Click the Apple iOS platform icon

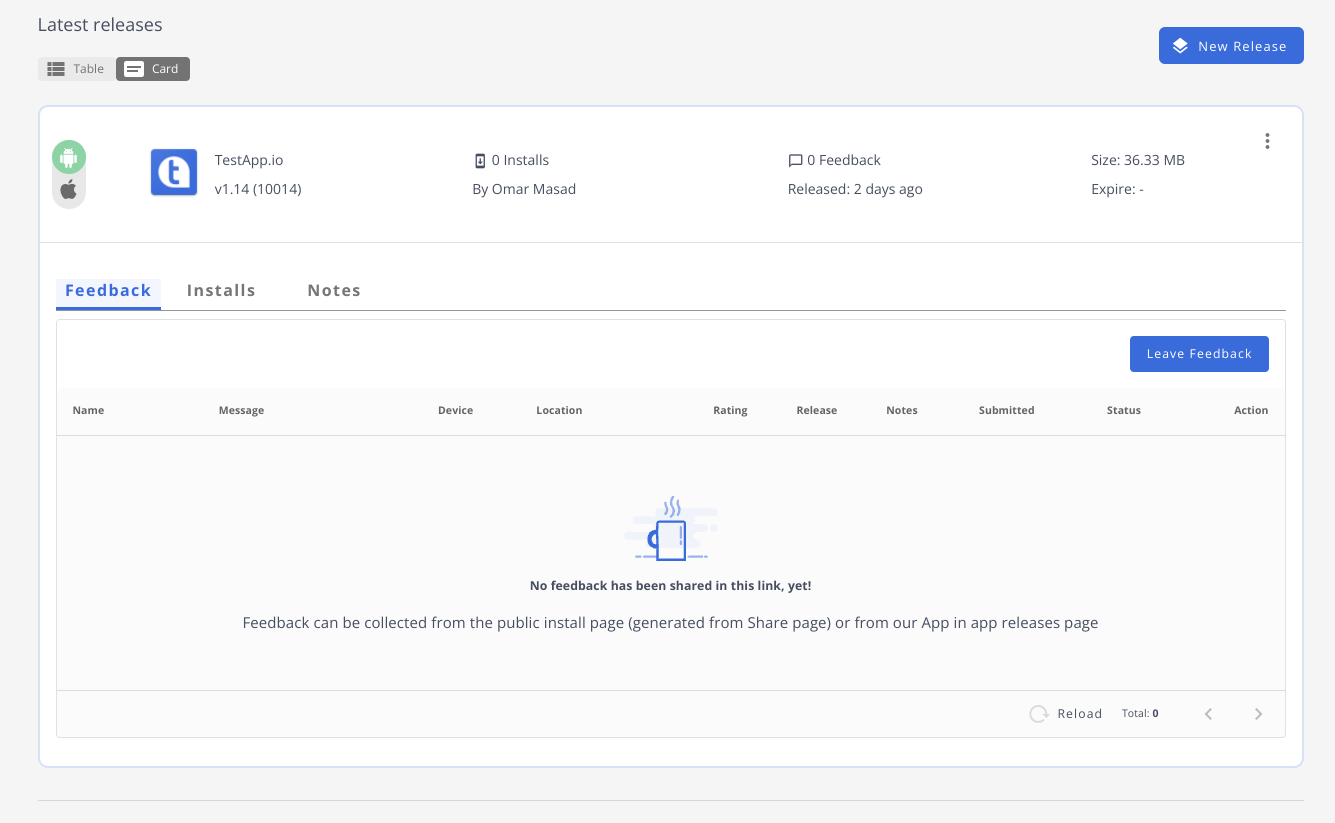point(69,190)
